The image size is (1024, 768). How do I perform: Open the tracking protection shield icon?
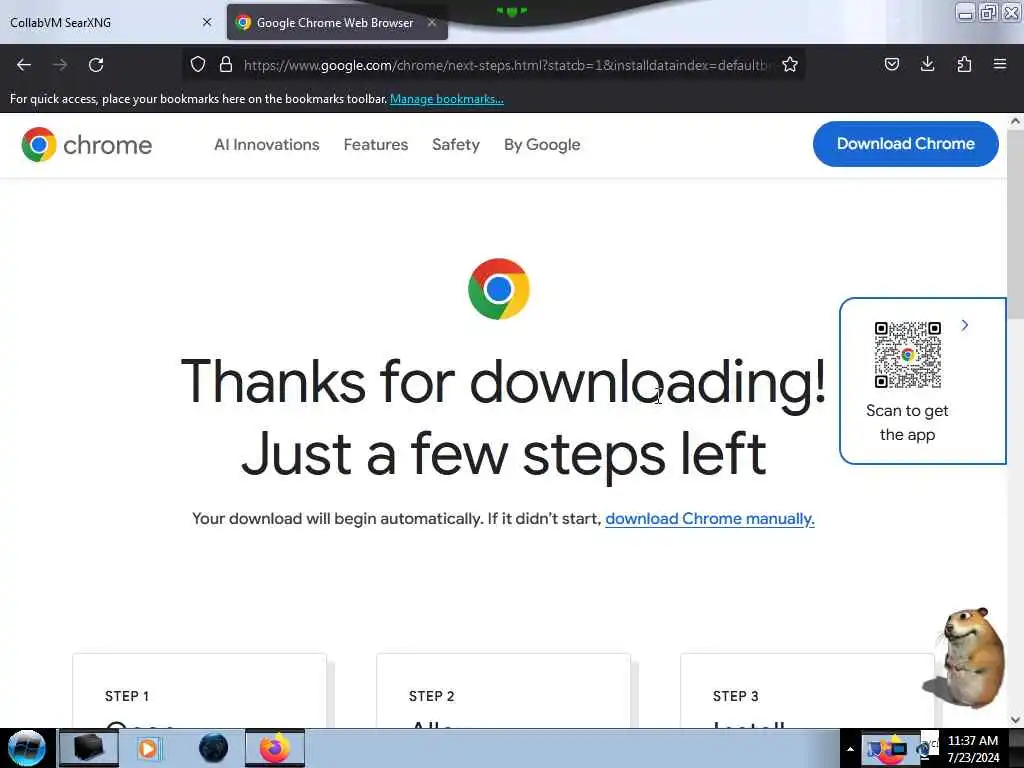pos(198,64)
